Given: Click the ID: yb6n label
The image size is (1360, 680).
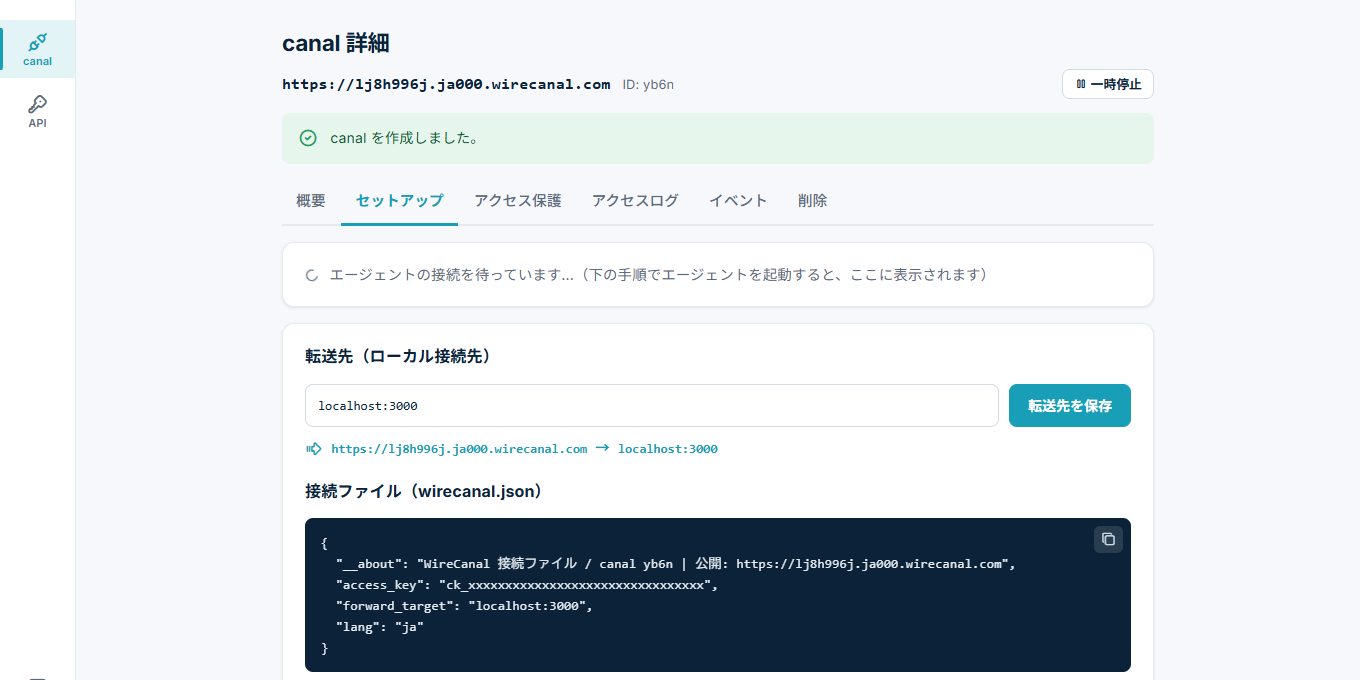Looking at the screenshot, I should click(x=648, y=85).
